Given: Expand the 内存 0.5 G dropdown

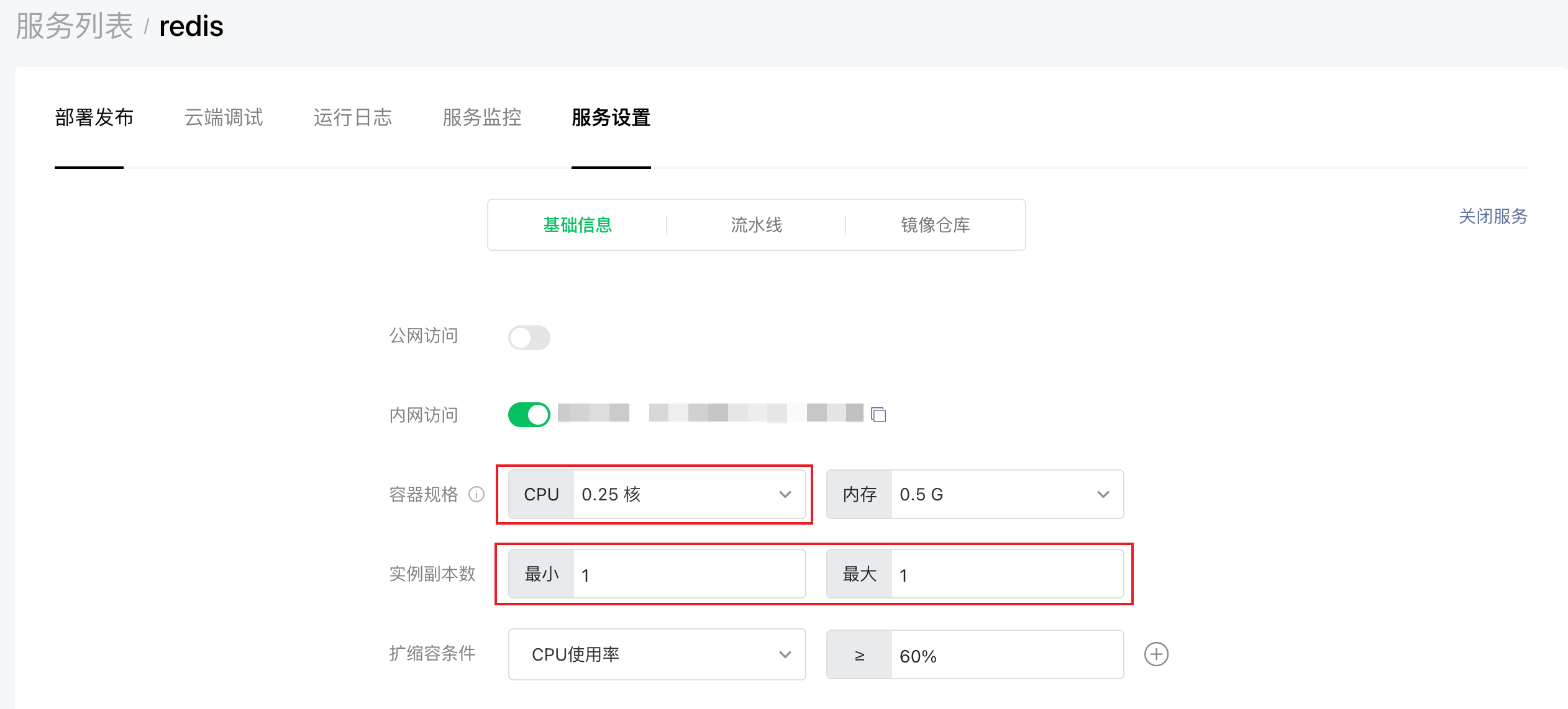Looking at the screenshot, I should tap(975, 494).
